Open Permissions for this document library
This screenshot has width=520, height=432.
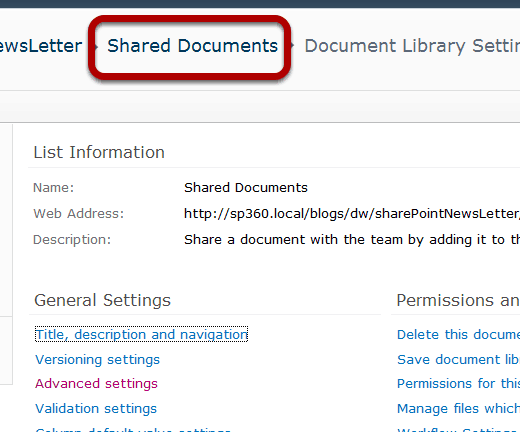[x=458, y=384]
